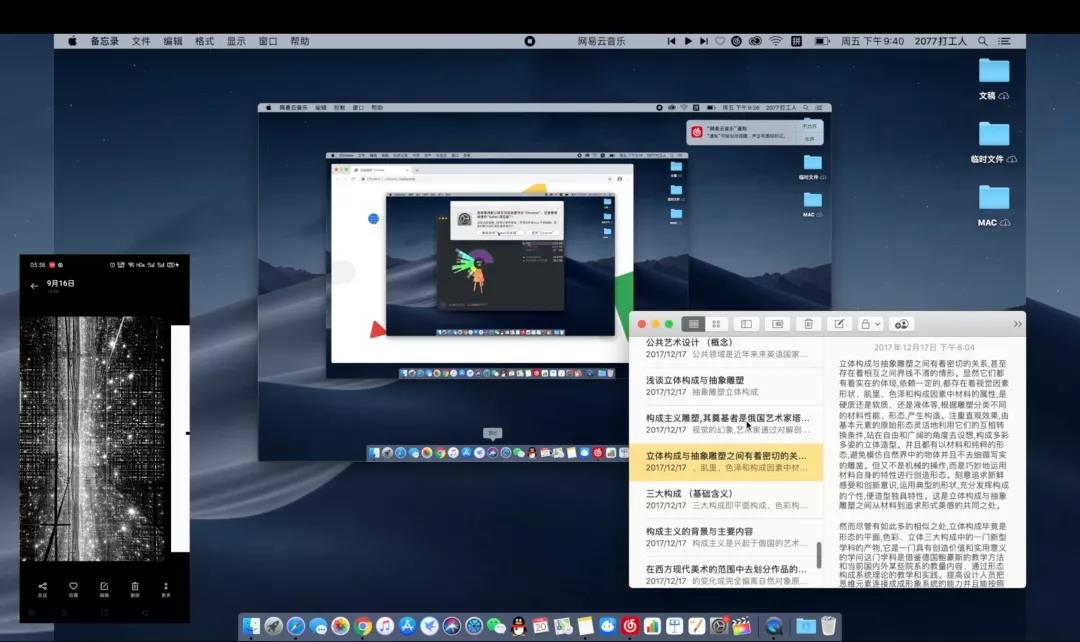This screenshot has height=642, width=1080.
Task: Open Final Cut Pro in main Dock
Action: click(x=741, y=625)
